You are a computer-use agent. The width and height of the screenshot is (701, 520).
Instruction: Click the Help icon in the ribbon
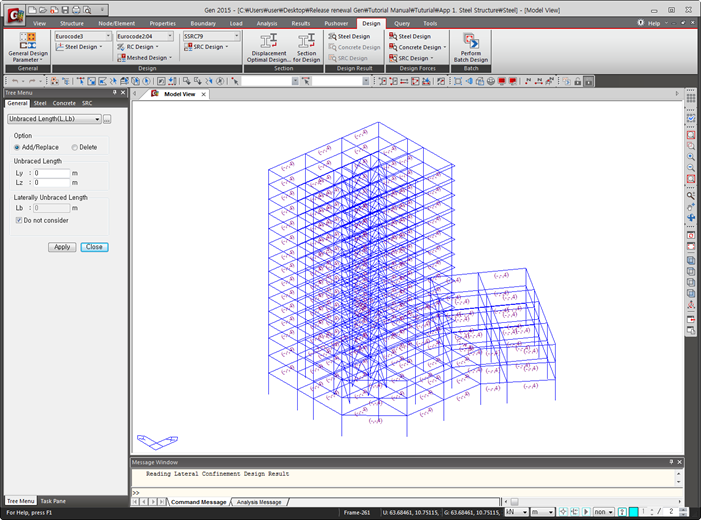(x=641, y=23)
